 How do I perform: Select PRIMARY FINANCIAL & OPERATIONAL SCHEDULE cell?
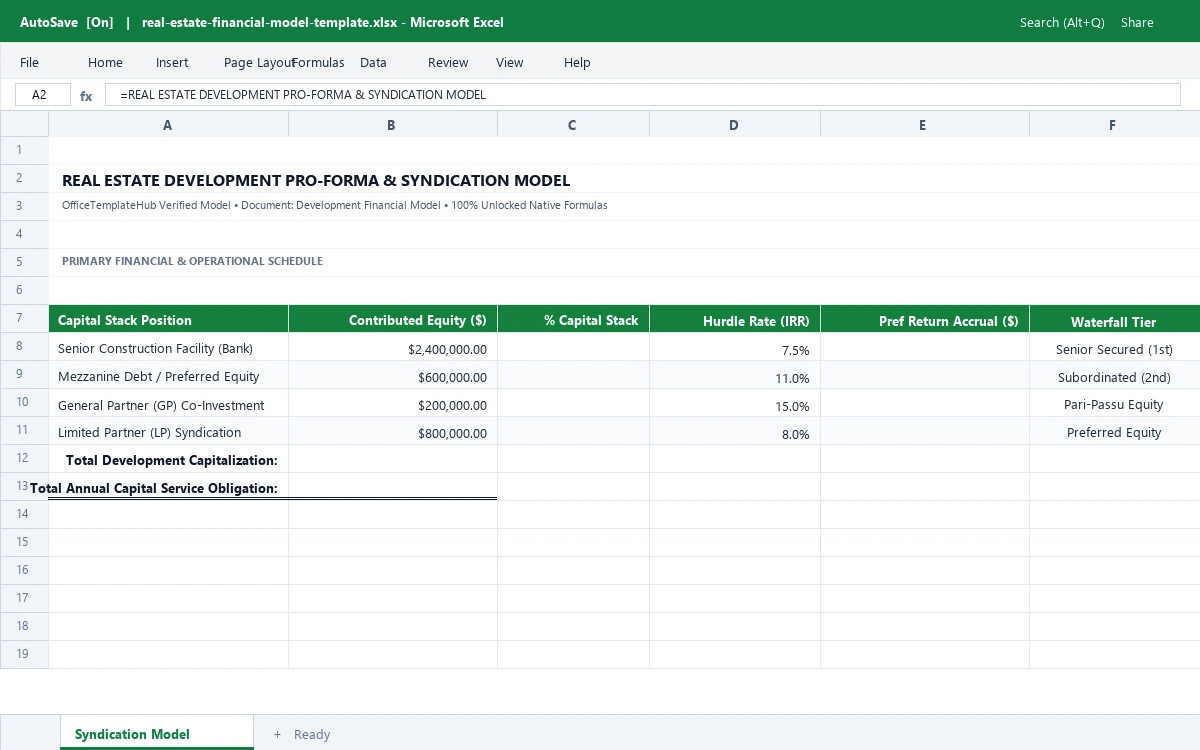click(192, 261)
